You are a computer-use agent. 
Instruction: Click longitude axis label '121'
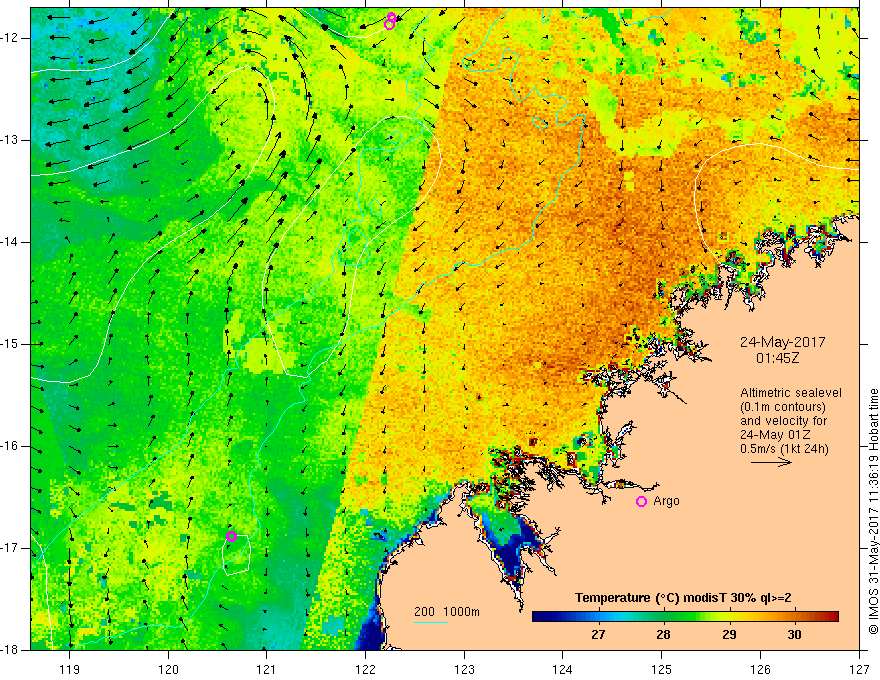[267, 669]
